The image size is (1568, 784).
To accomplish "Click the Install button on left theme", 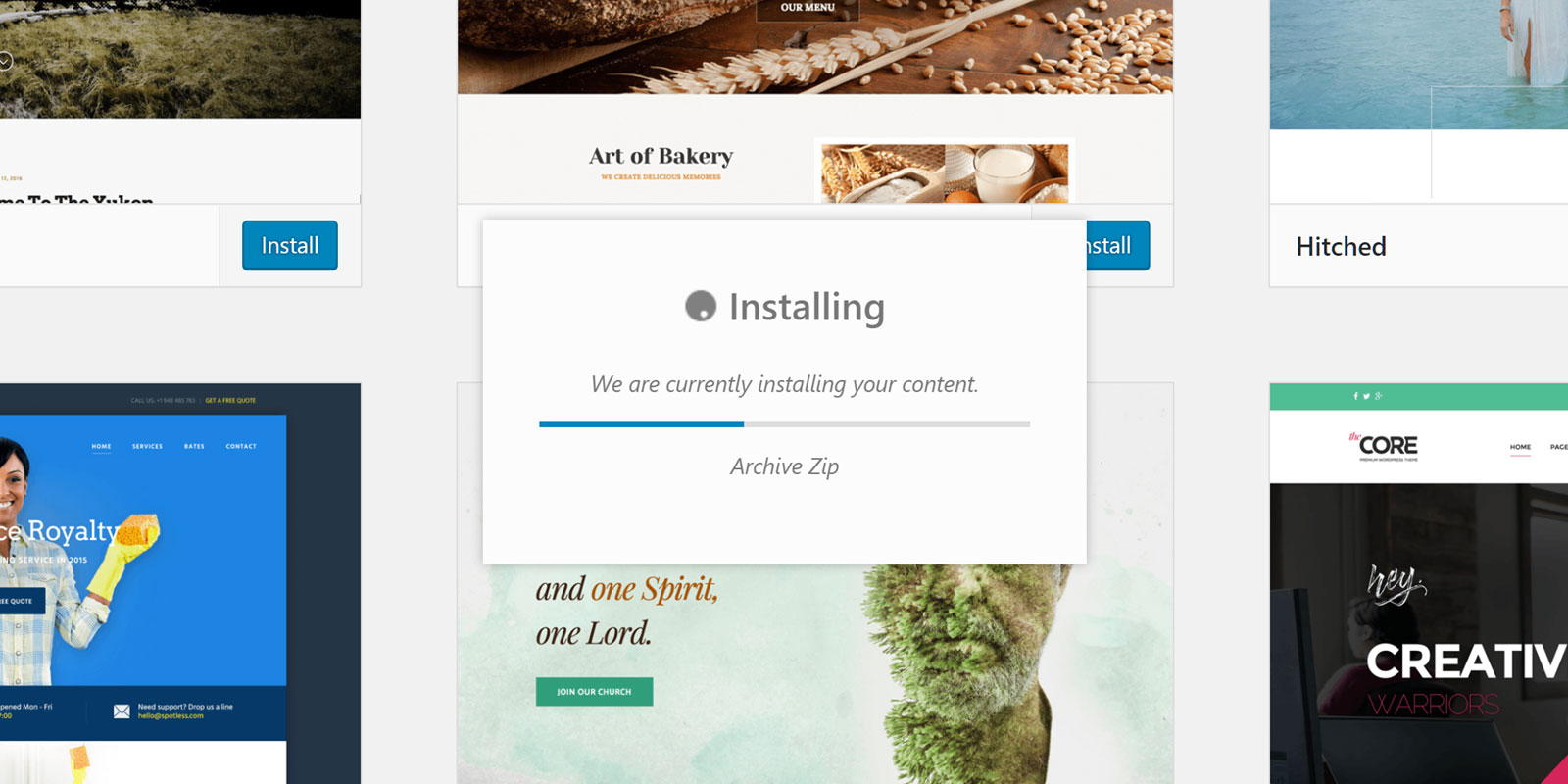I will coord(290,245).
